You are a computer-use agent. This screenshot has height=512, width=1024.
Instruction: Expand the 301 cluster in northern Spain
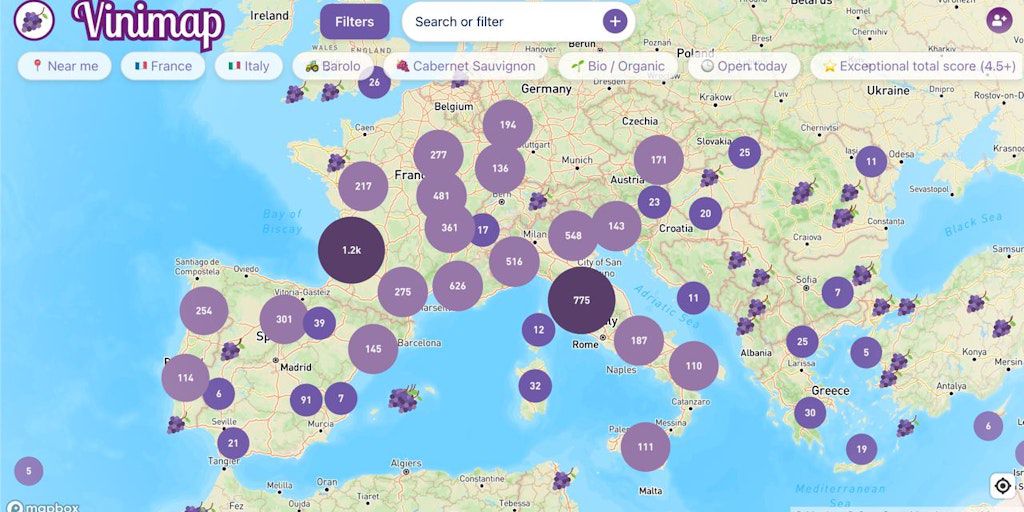284,319
